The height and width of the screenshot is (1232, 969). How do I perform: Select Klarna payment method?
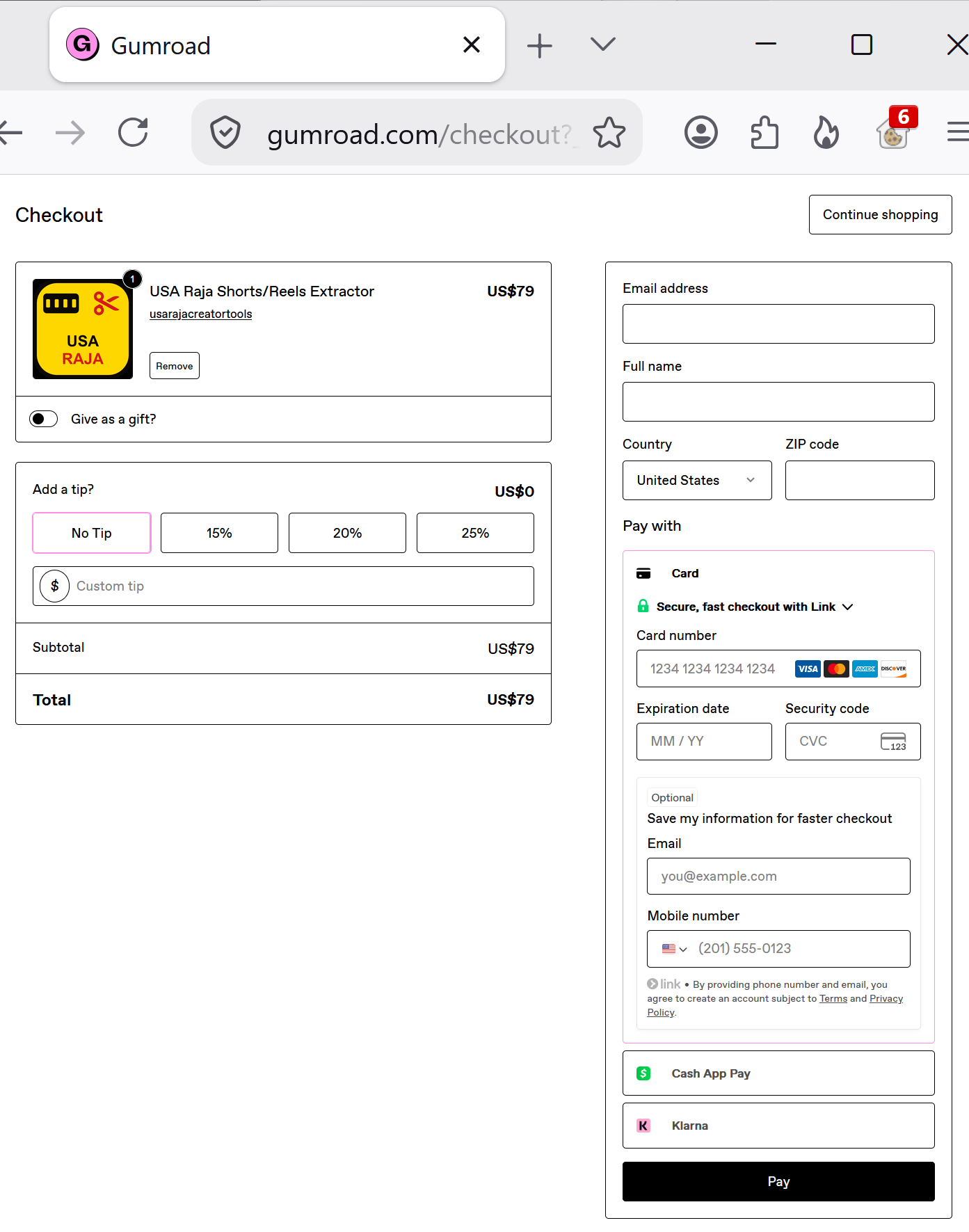pyautogui.click(x=778, y=1126)
